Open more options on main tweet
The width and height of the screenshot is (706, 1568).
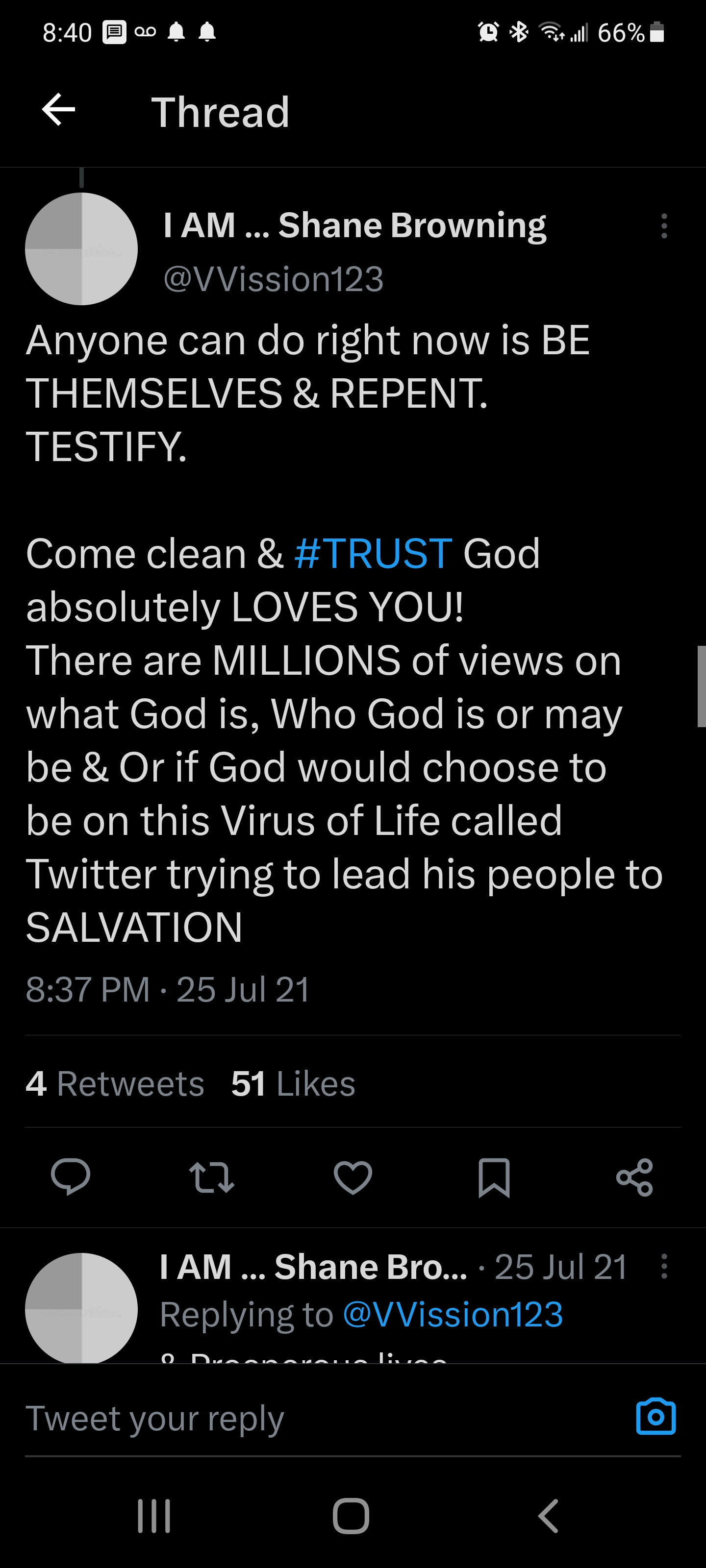(664, 226)
